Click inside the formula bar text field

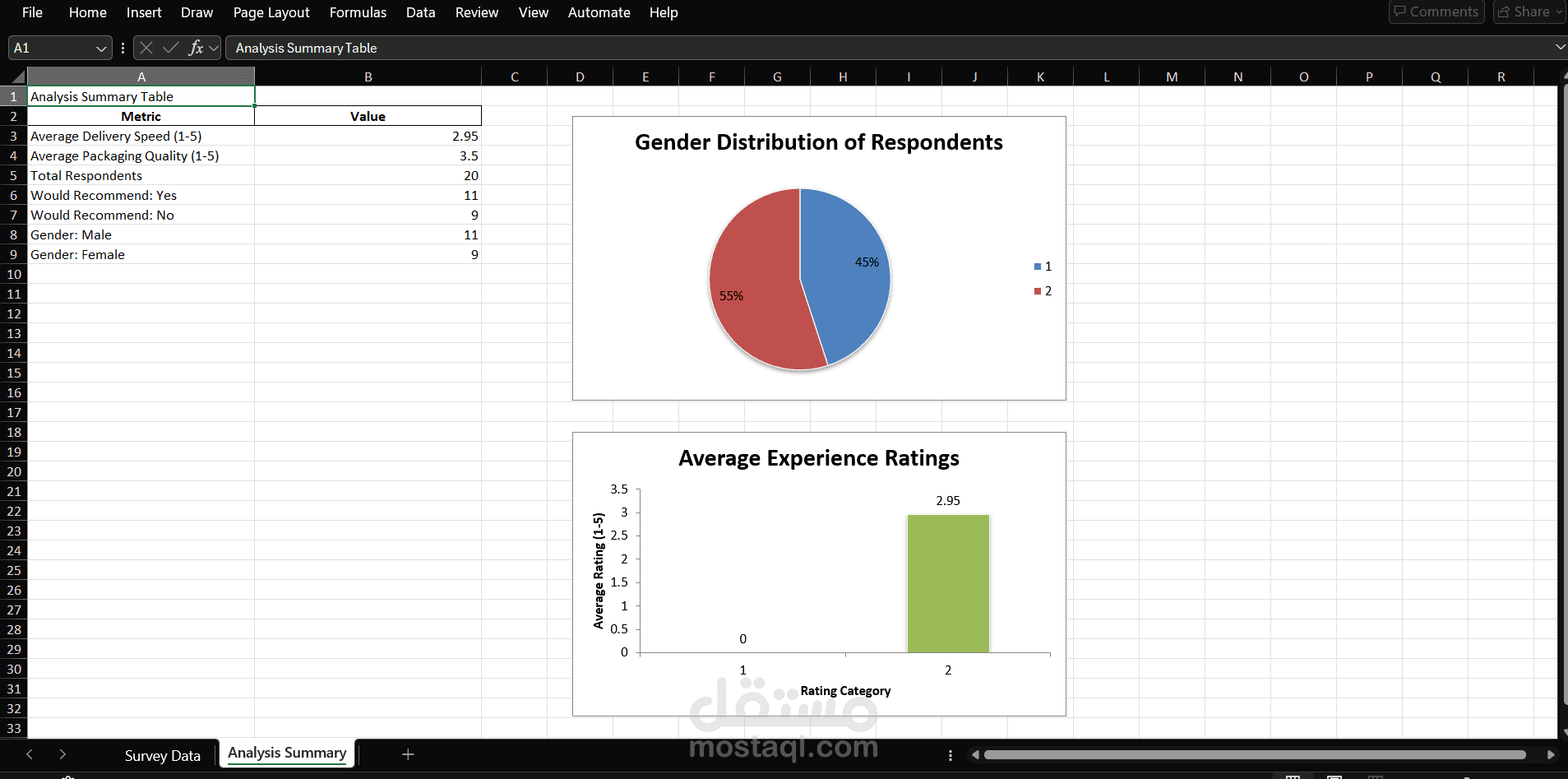888,48
